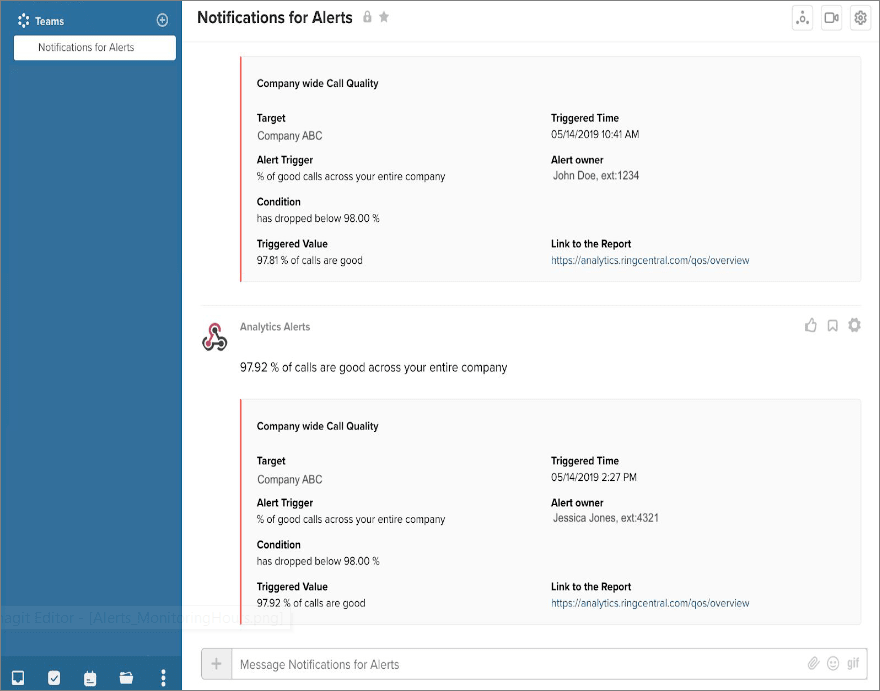This screenshot has height=691, width=880.
Task: Open the attachment plus next to message box
Action: (216, 663)
